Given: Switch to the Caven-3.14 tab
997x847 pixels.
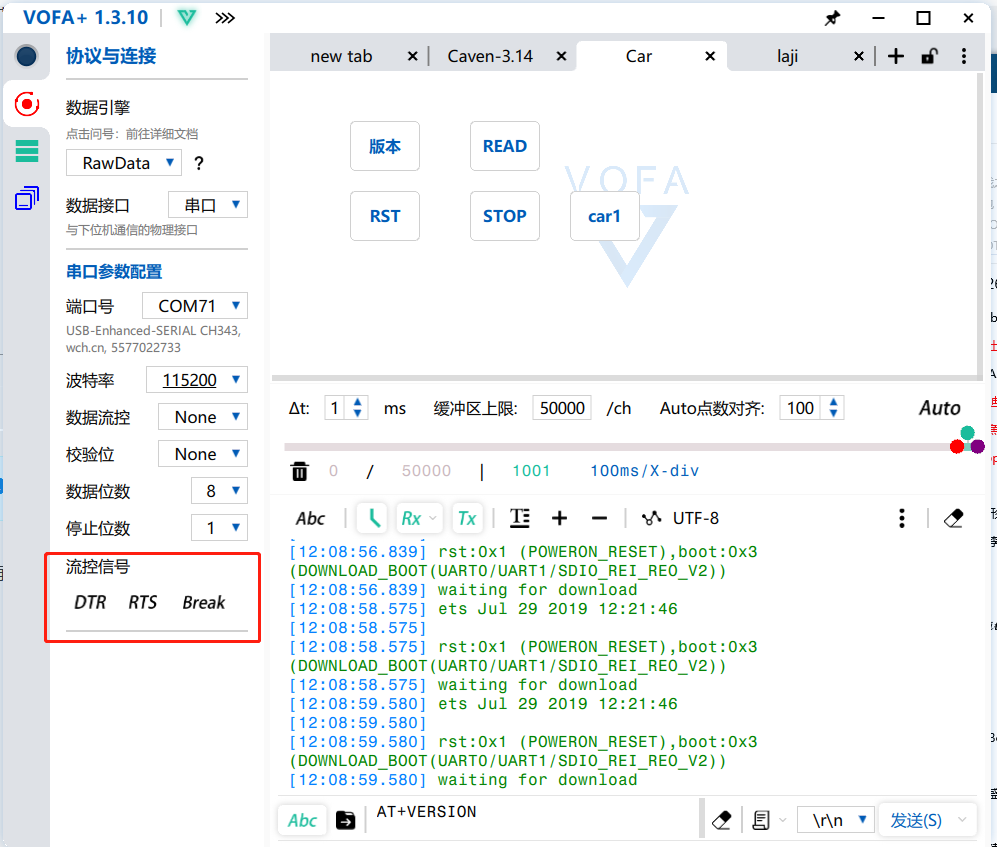Looking at the screenshot, I should coord(490,56).
